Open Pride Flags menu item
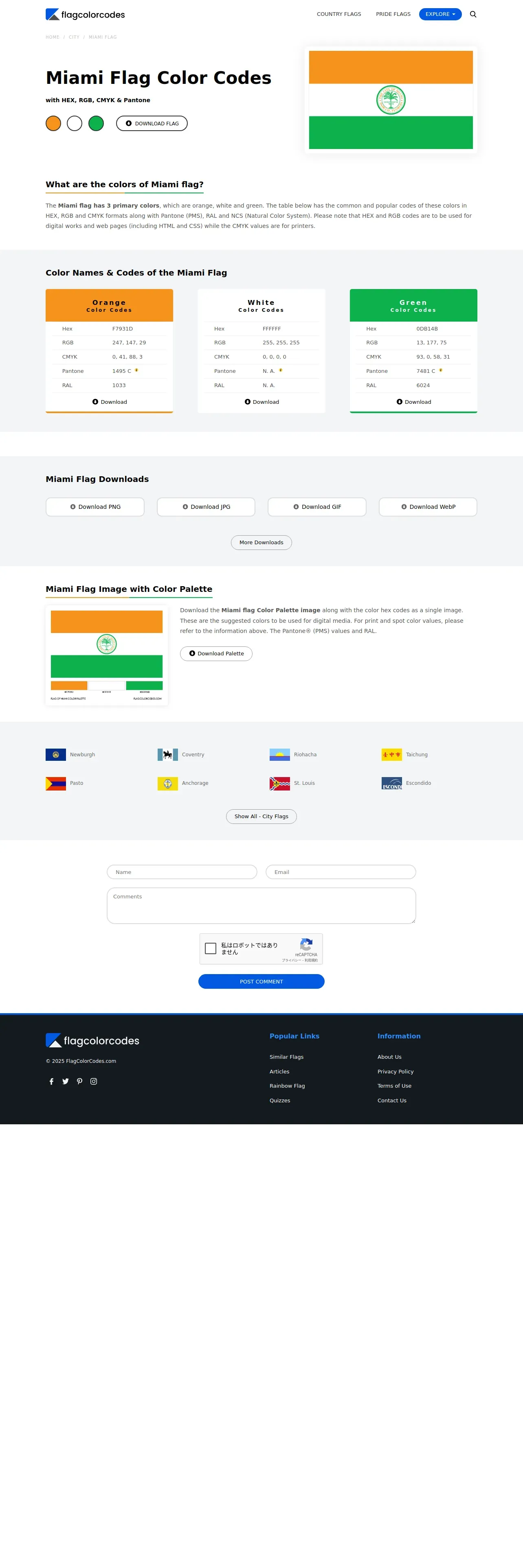Screen dimensions: 523x1568 coord(393,14)
